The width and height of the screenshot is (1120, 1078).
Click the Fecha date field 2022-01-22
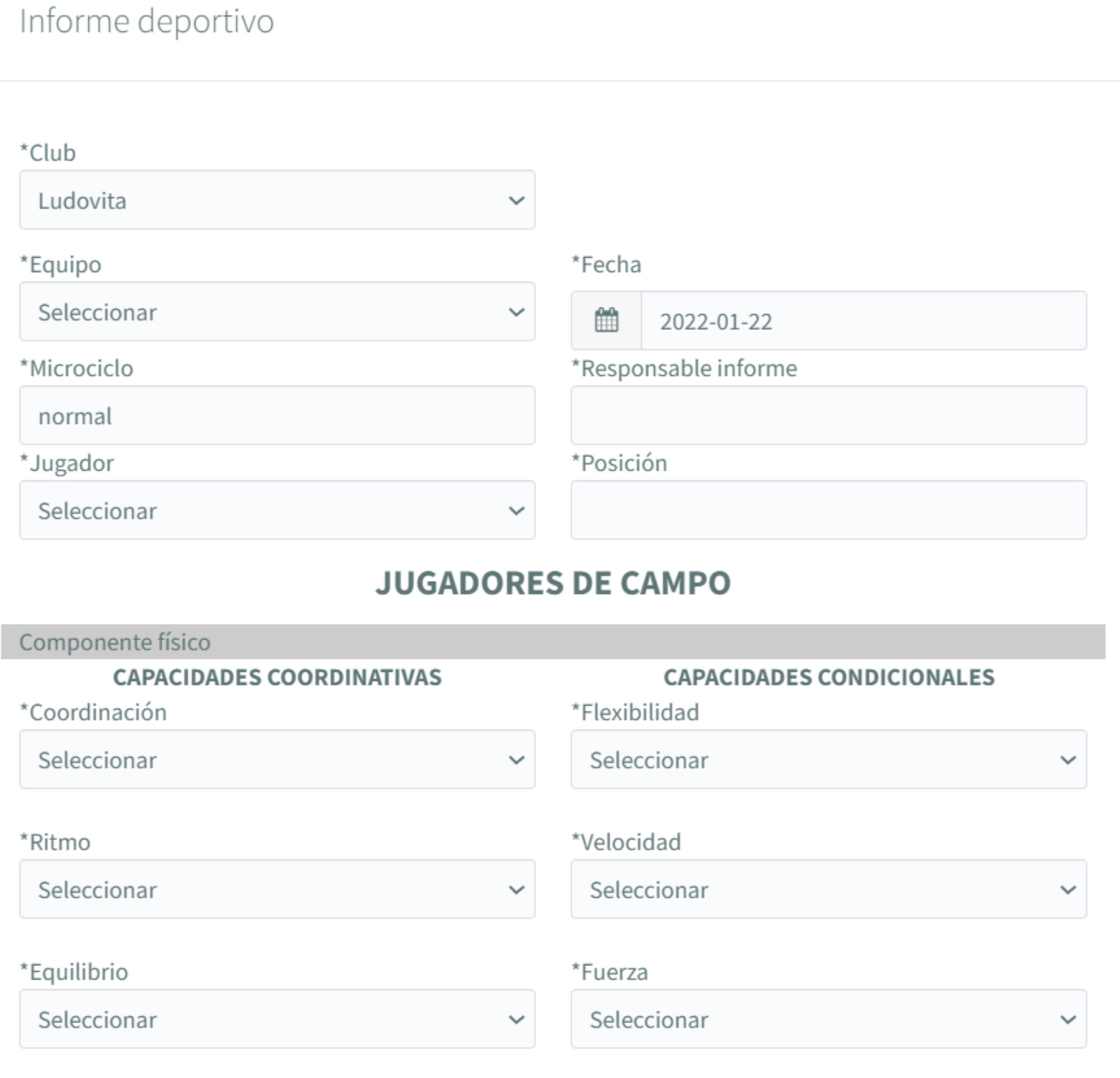(x=862, y=321)
